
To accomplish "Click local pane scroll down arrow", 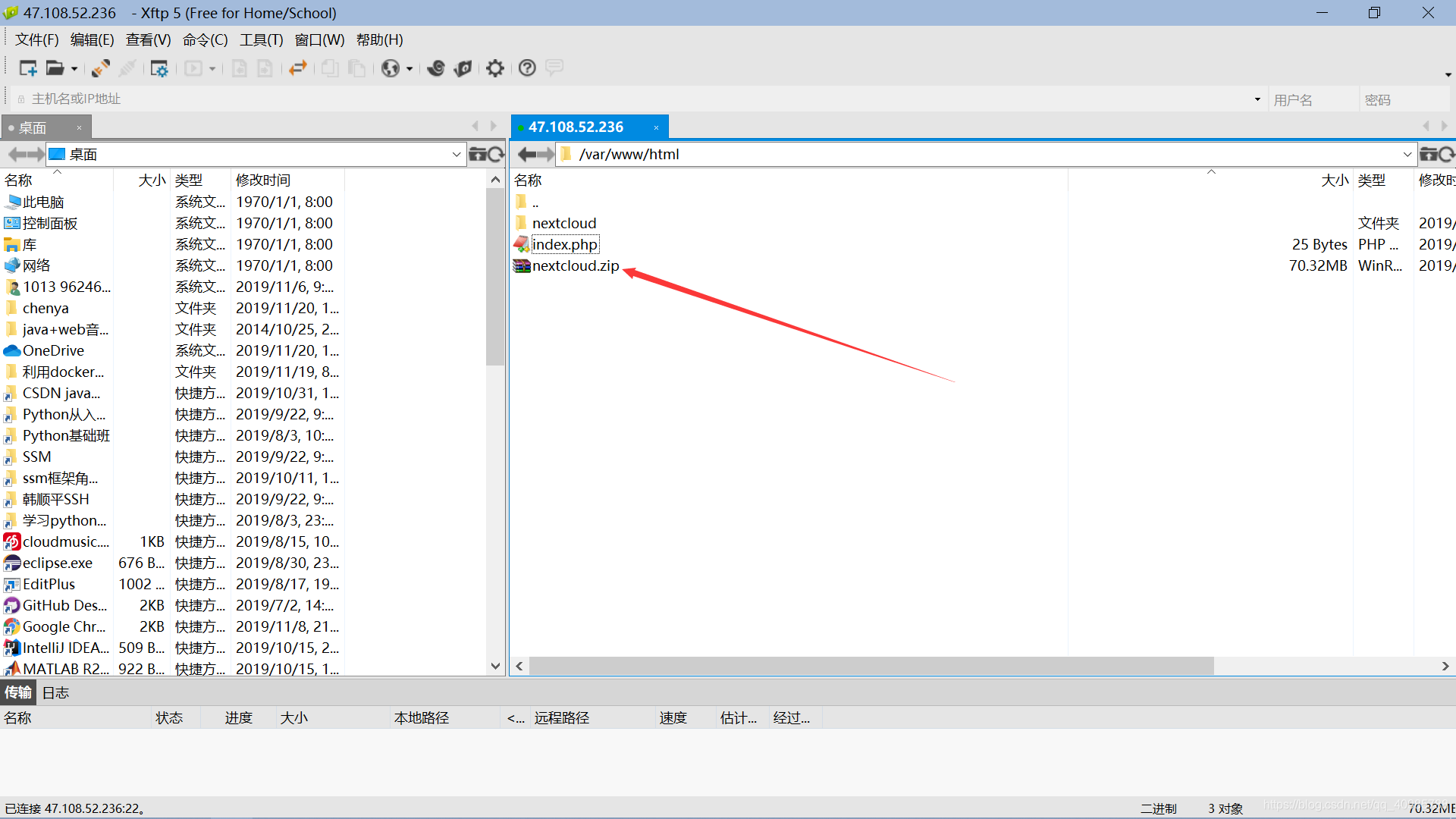I will pos(495,667).
